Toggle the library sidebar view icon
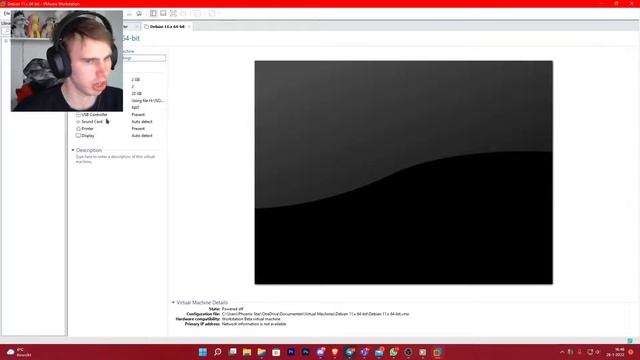640x360 pixels. pyautogui.click(x=153, y=13)
